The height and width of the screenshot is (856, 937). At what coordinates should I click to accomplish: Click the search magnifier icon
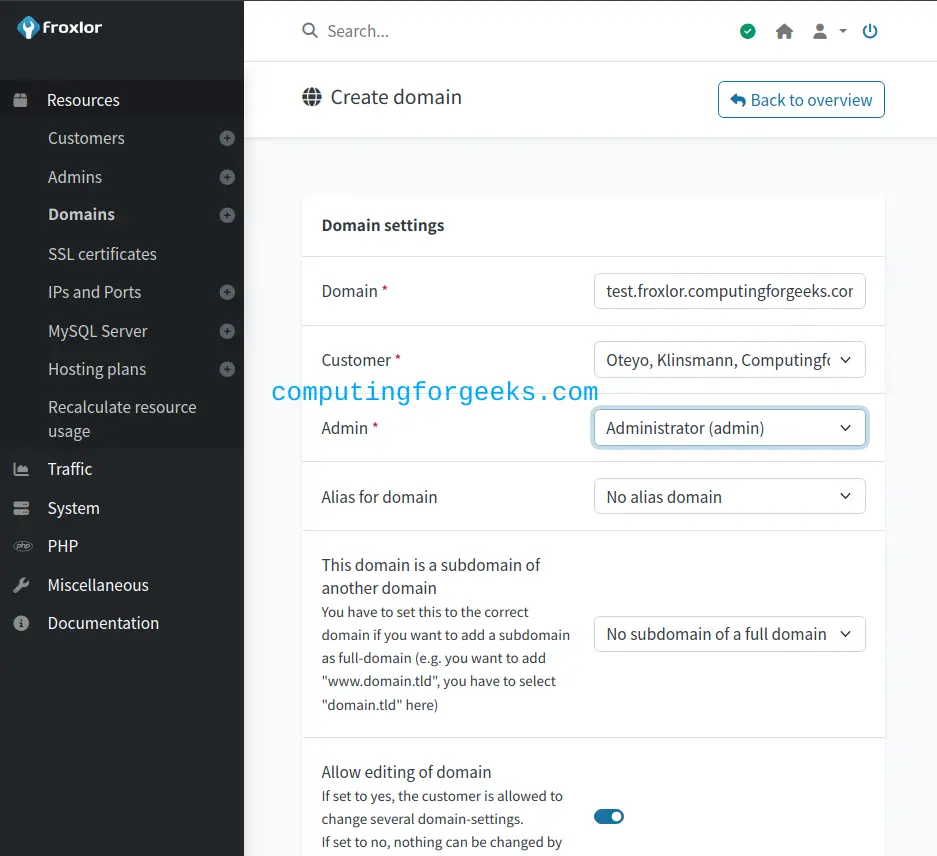click(x=310, y=30)
